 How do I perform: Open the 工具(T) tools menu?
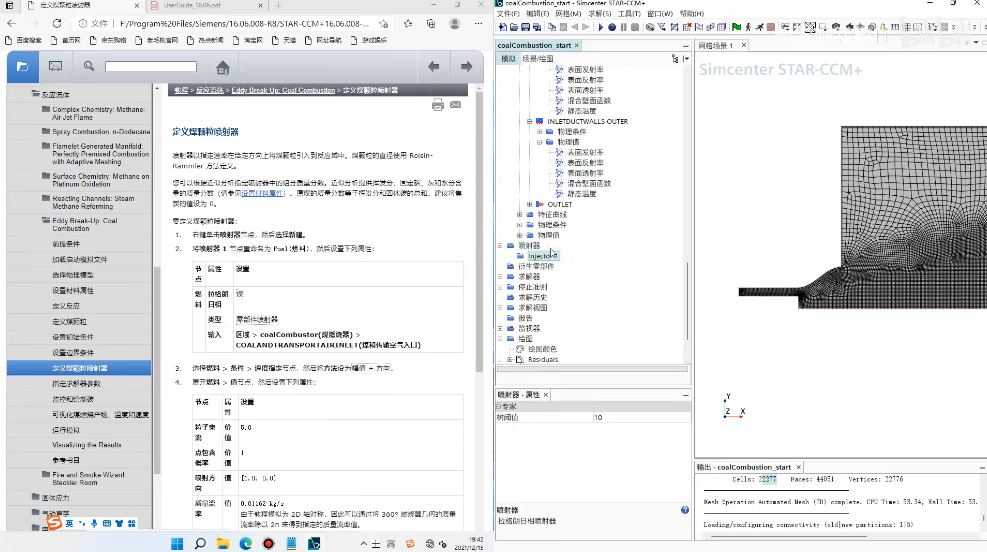[629, 13]
